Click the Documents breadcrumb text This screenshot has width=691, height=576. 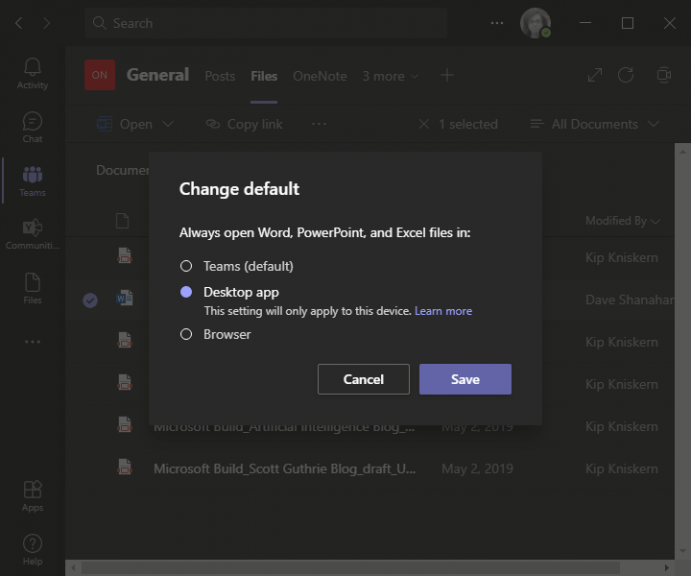[x=123, y=170]
